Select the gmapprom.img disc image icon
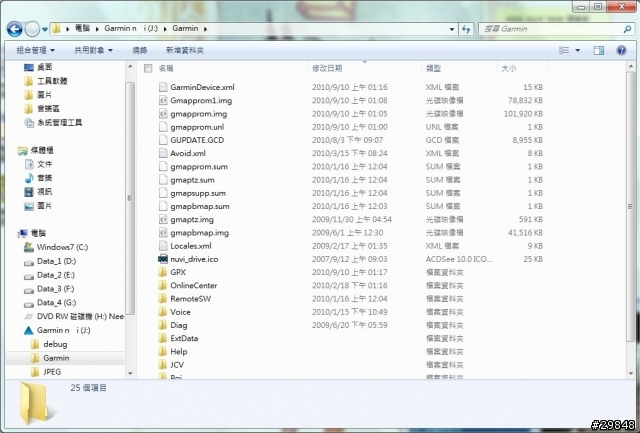640x433 pixels. coord(163,113)
